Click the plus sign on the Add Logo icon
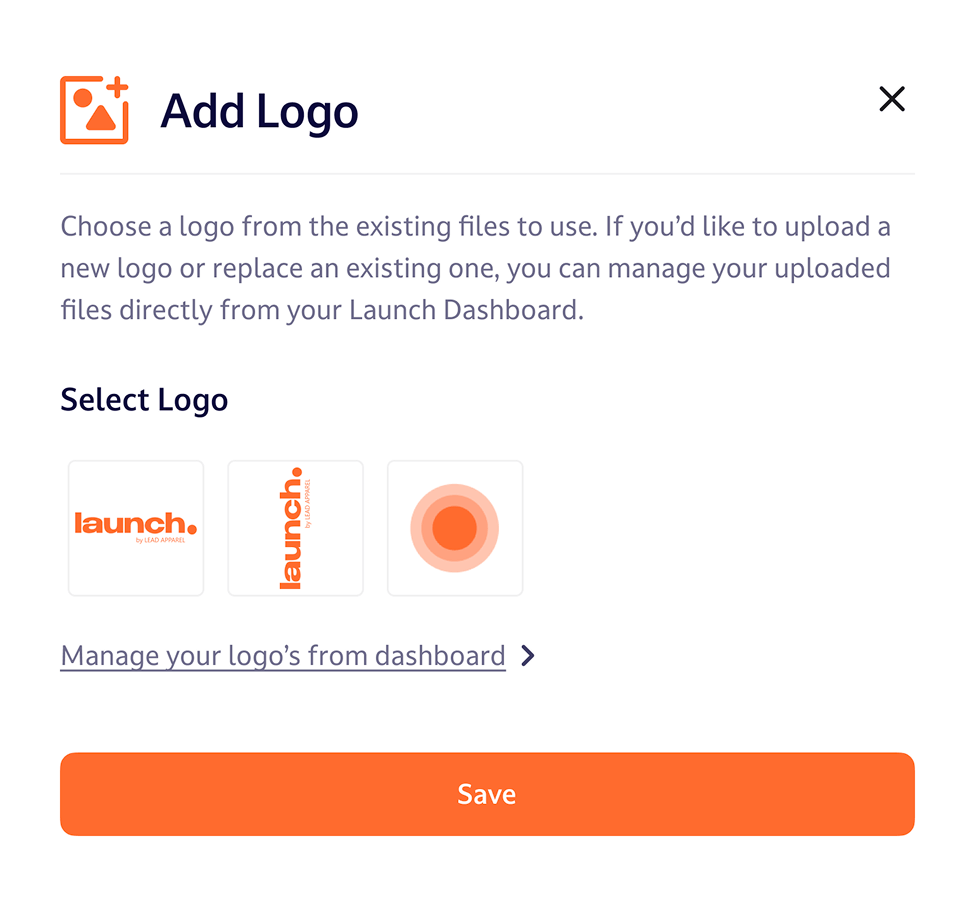975x912 pixels. (118, 88)
